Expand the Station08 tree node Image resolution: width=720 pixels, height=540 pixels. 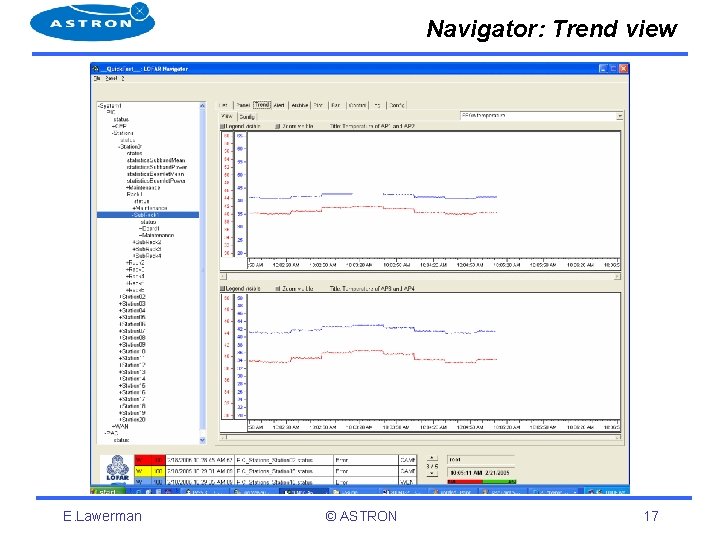(120, 338)
